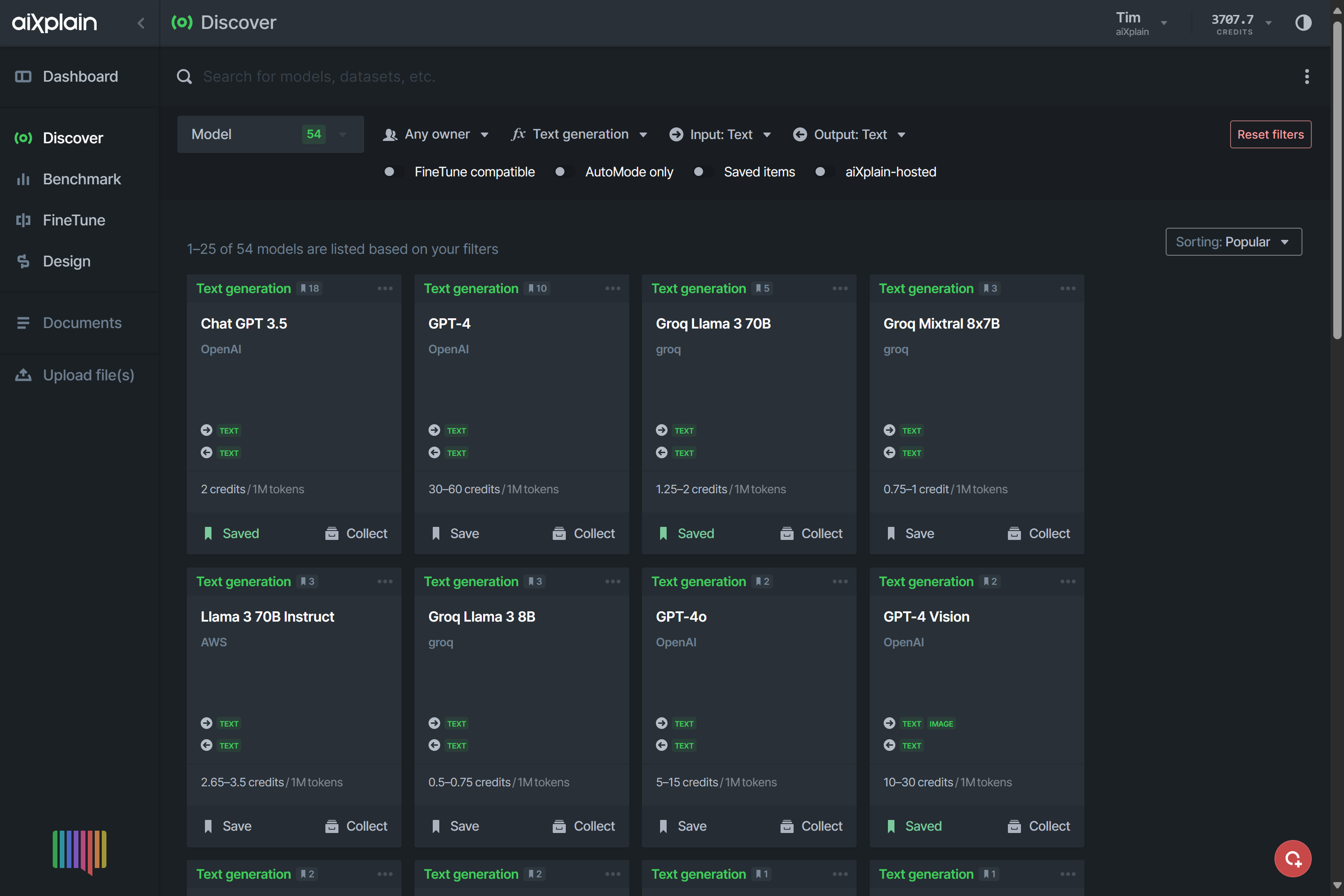Click the search magnifier icon
This screenshot has width=1344, height=896.
[x=184, y=77]
